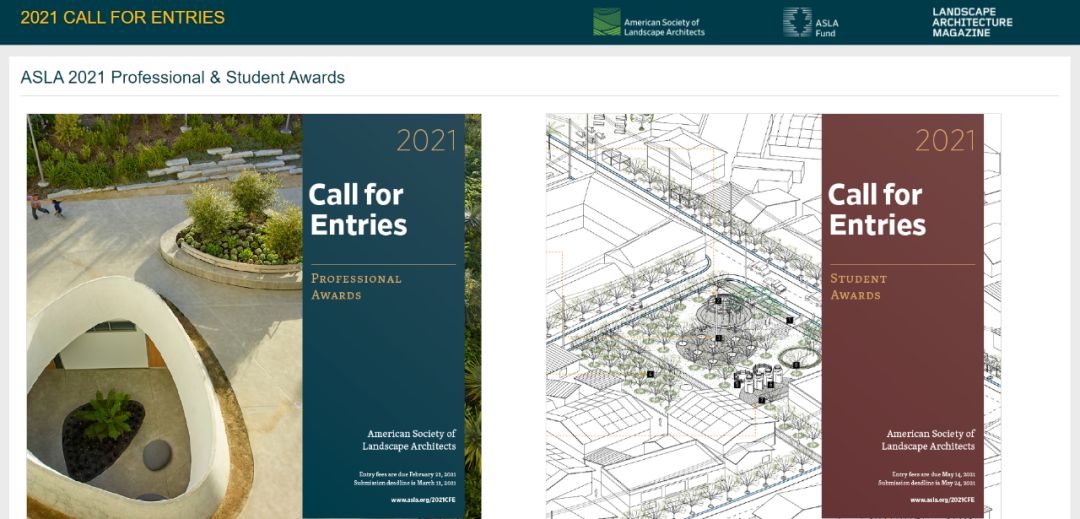Click the 2021 year on the maroon panel
Viewport: 1080px width, 519px height.
tap(946, 141)
